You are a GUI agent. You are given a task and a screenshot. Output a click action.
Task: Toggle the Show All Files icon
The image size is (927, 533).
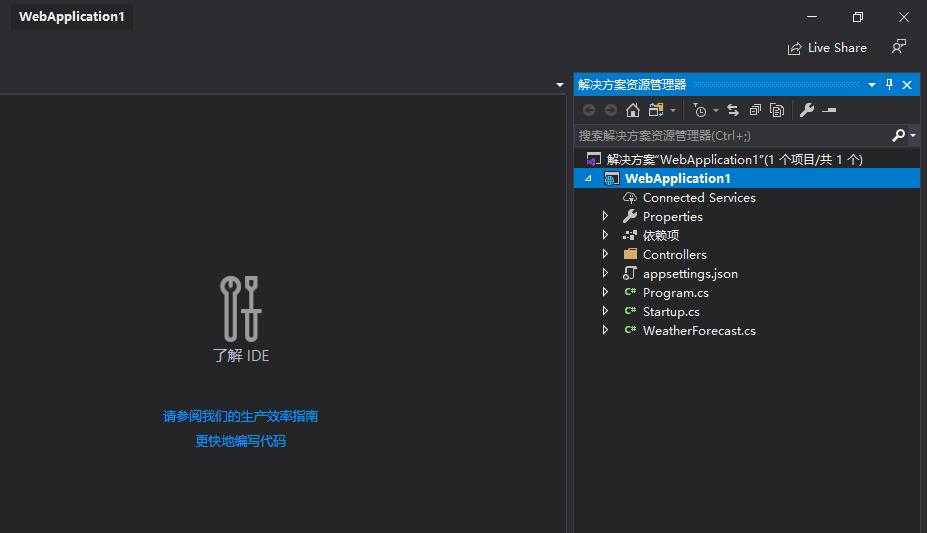point(777,110)
